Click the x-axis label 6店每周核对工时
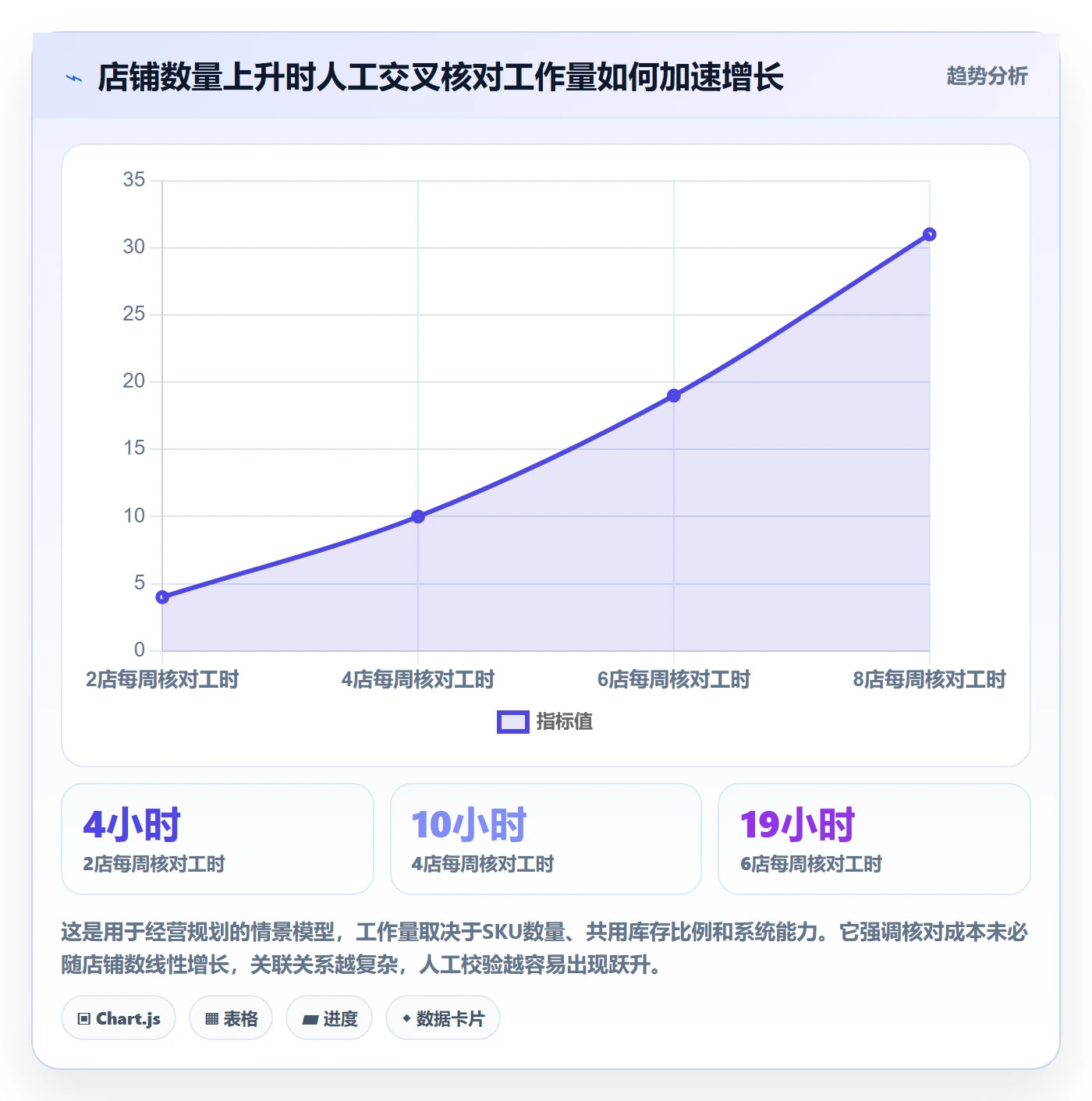Viewport: 1092px width, 1101px height. coord(674,680)
